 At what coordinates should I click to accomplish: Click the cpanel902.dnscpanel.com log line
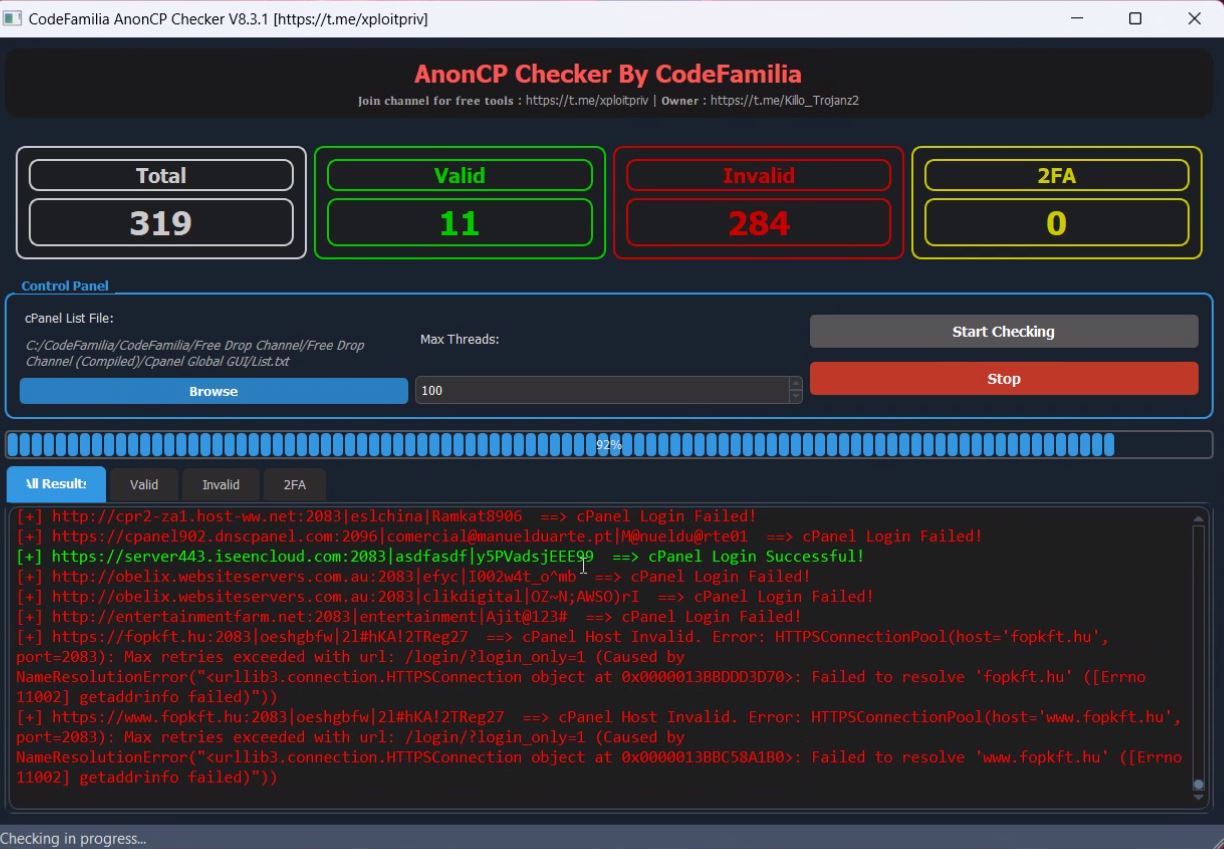pos(500,536)
